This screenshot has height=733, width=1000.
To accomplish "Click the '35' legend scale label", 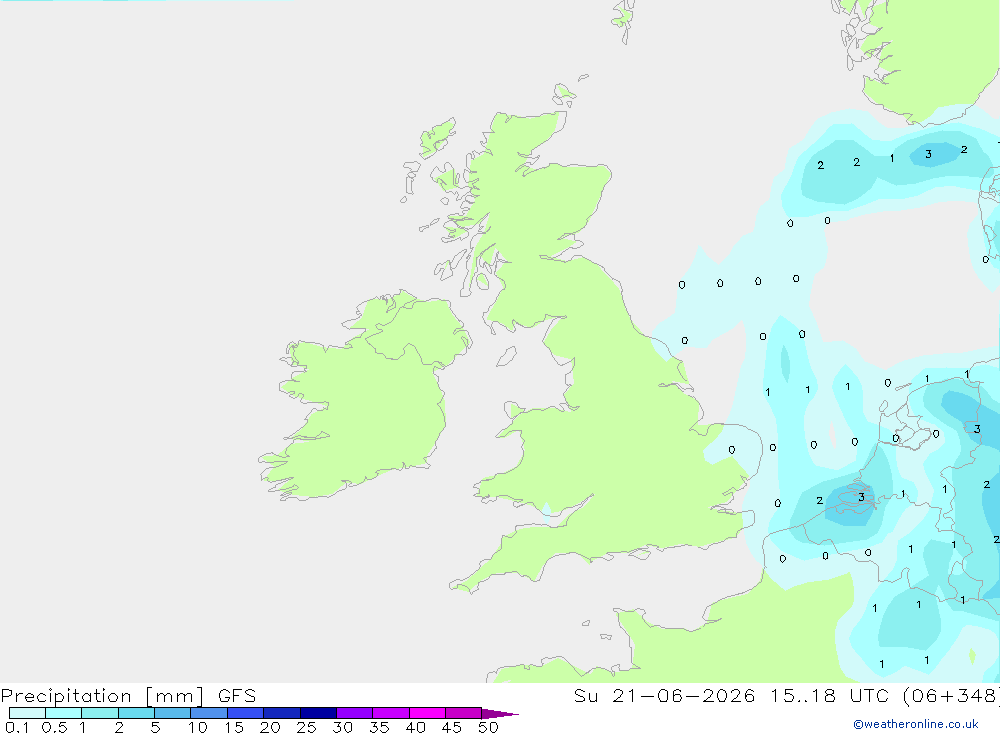I will [x=379, y=727].
